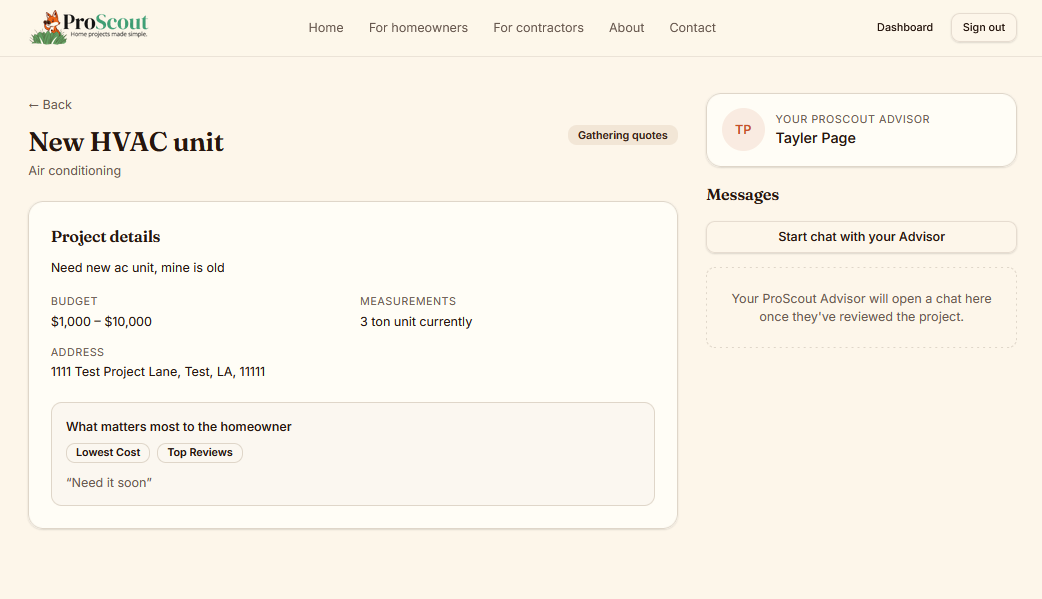Click the budget value $1,000 – $10,000

(x=101, y=322)
